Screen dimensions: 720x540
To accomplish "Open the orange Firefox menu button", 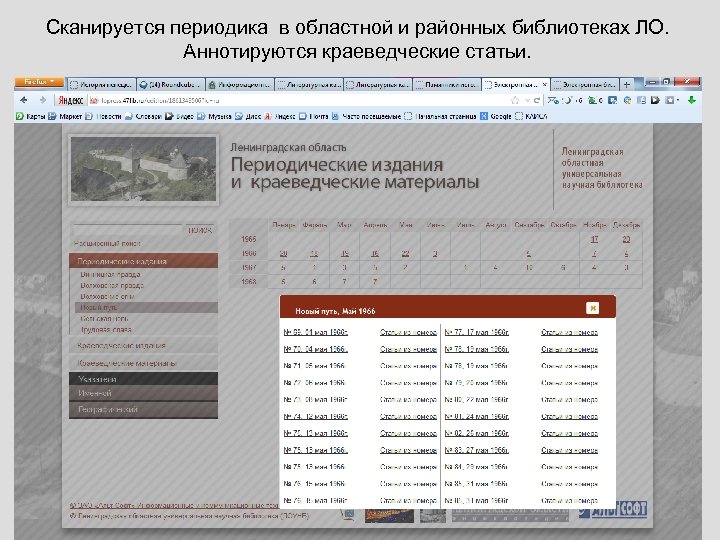I will tap(39, 82).
